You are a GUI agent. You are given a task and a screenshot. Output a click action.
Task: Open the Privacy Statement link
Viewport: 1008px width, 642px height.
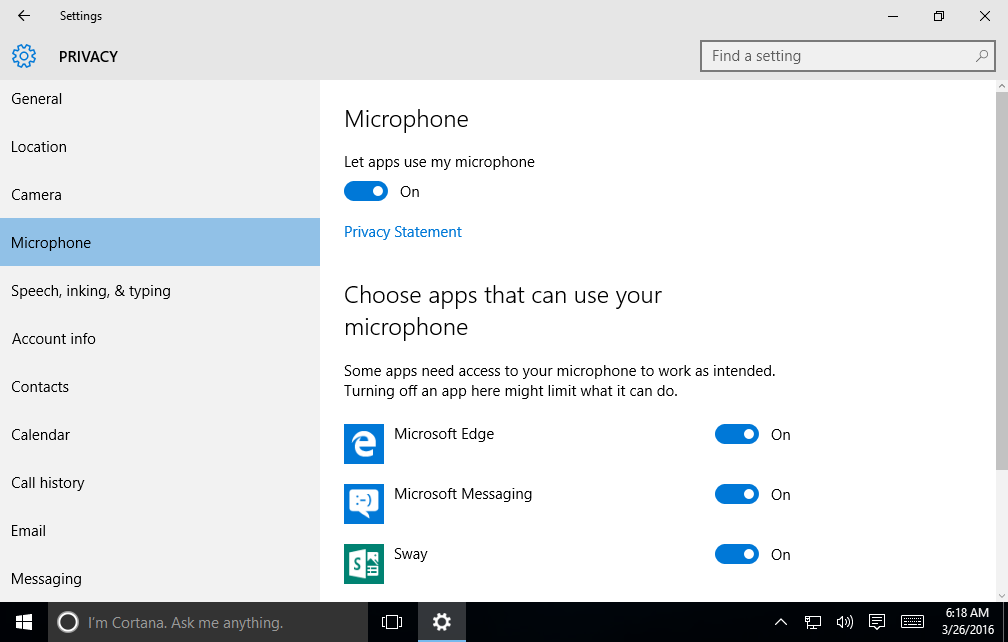[402, 232]
